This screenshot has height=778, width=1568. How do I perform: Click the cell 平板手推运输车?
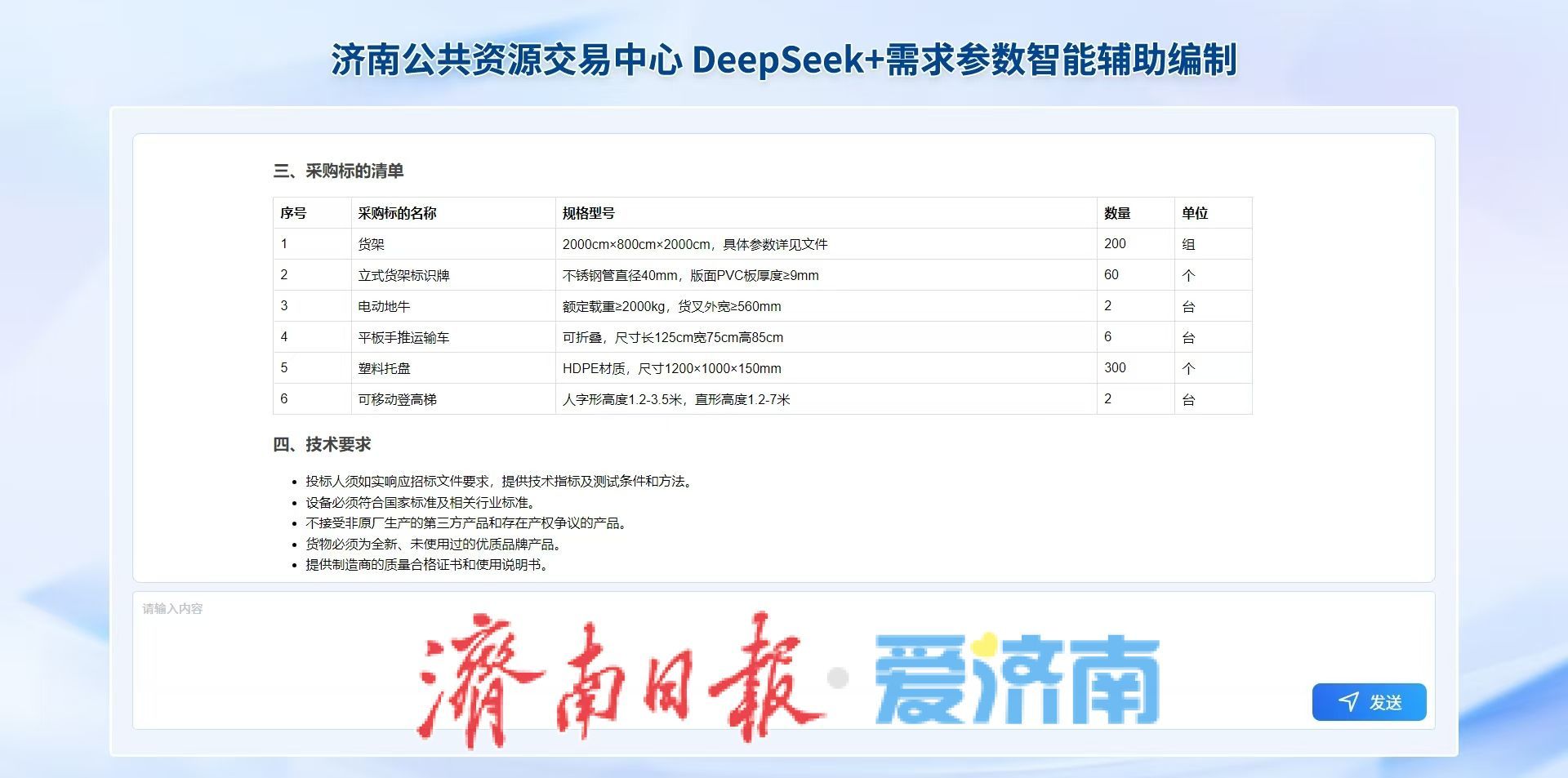403,337
